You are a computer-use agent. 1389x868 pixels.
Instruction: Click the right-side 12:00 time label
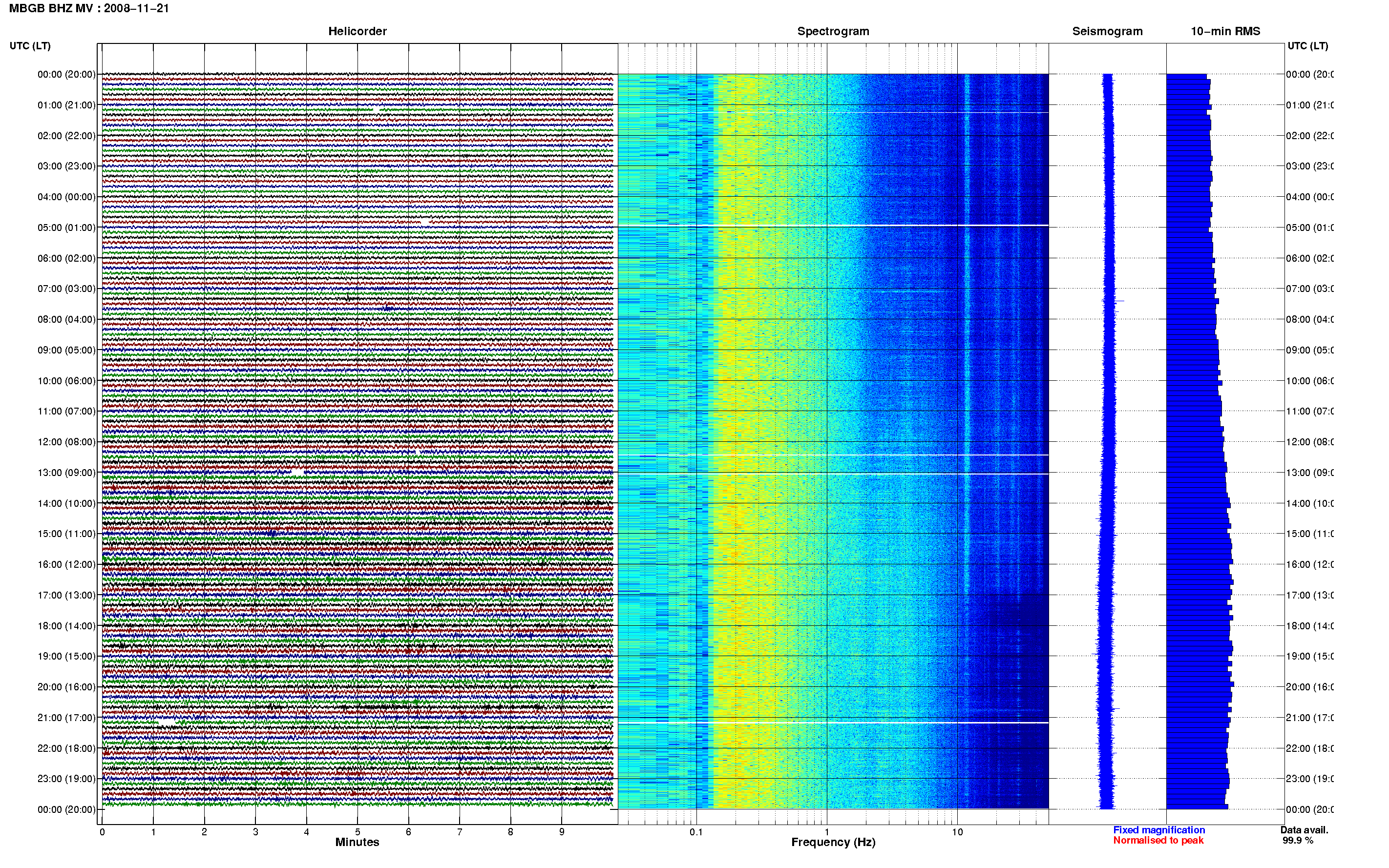1310,442
